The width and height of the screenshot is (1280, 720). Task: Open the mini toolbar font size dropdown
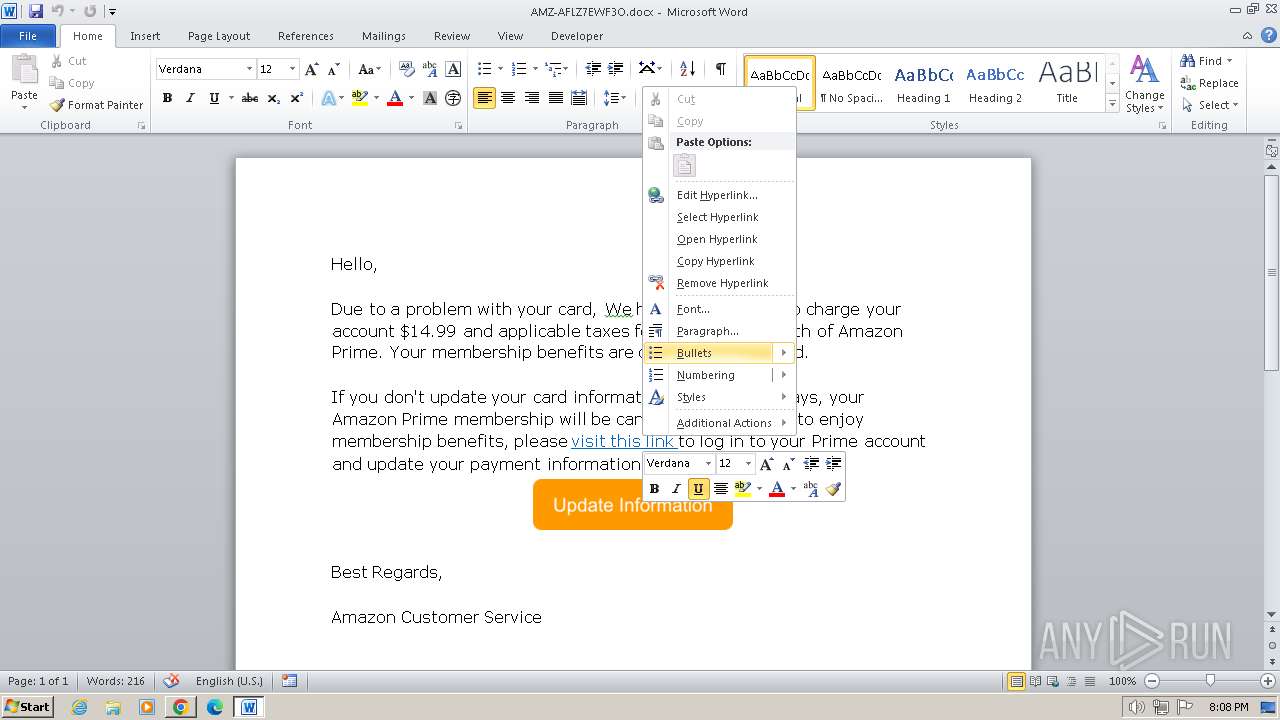pyautogui.click(x=748, y=463)
